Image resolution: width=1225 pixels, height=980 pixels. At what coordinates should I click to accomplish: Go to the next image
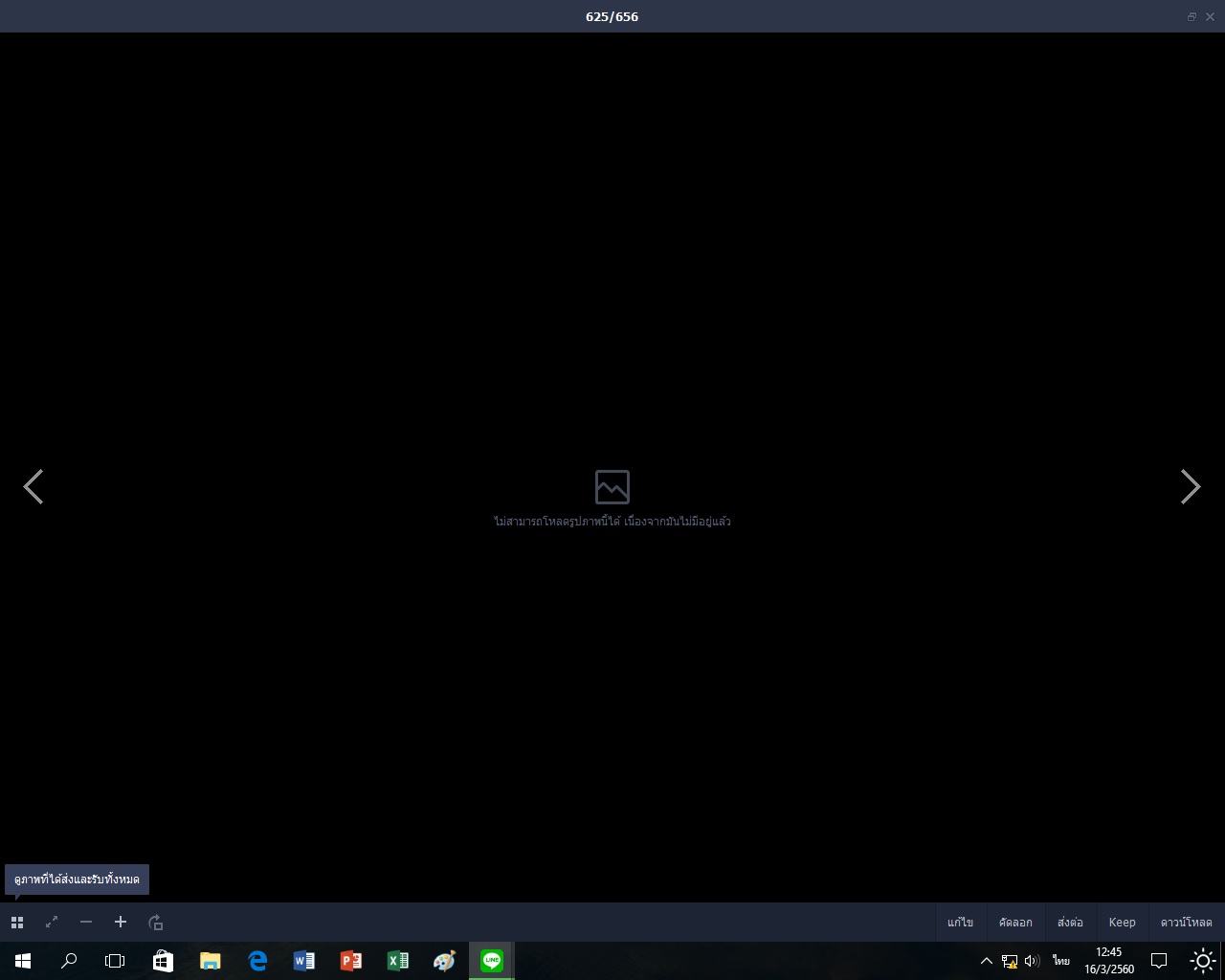pyautogui.click(x=1191, y=487)
